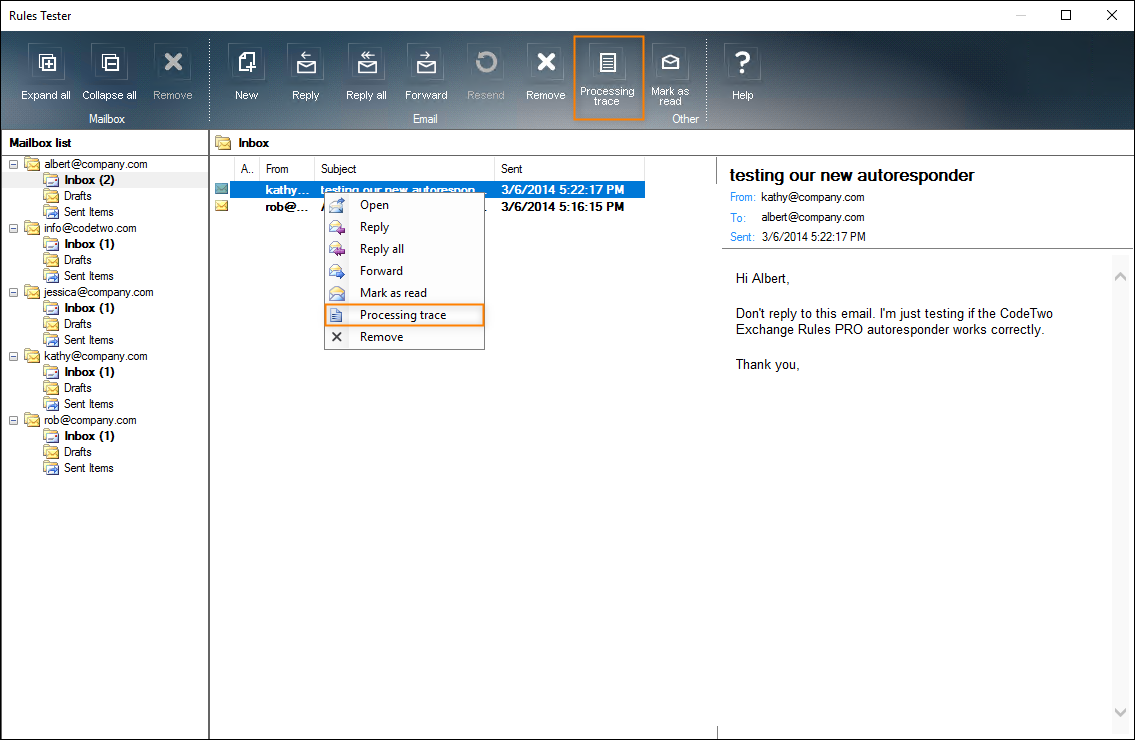Open rob's Drafts folder

[77, 452]
